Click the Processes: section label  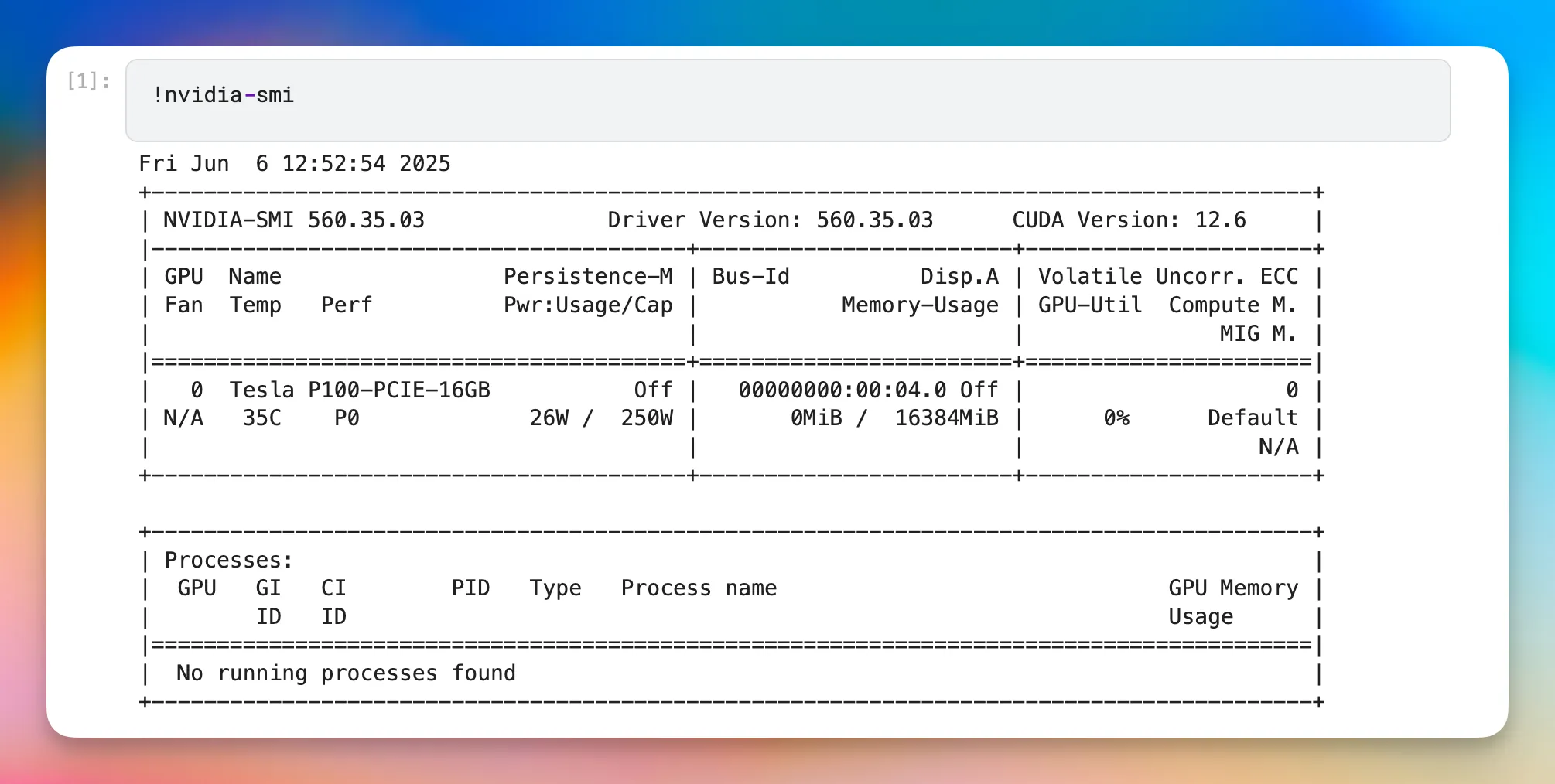click(229, 560)
